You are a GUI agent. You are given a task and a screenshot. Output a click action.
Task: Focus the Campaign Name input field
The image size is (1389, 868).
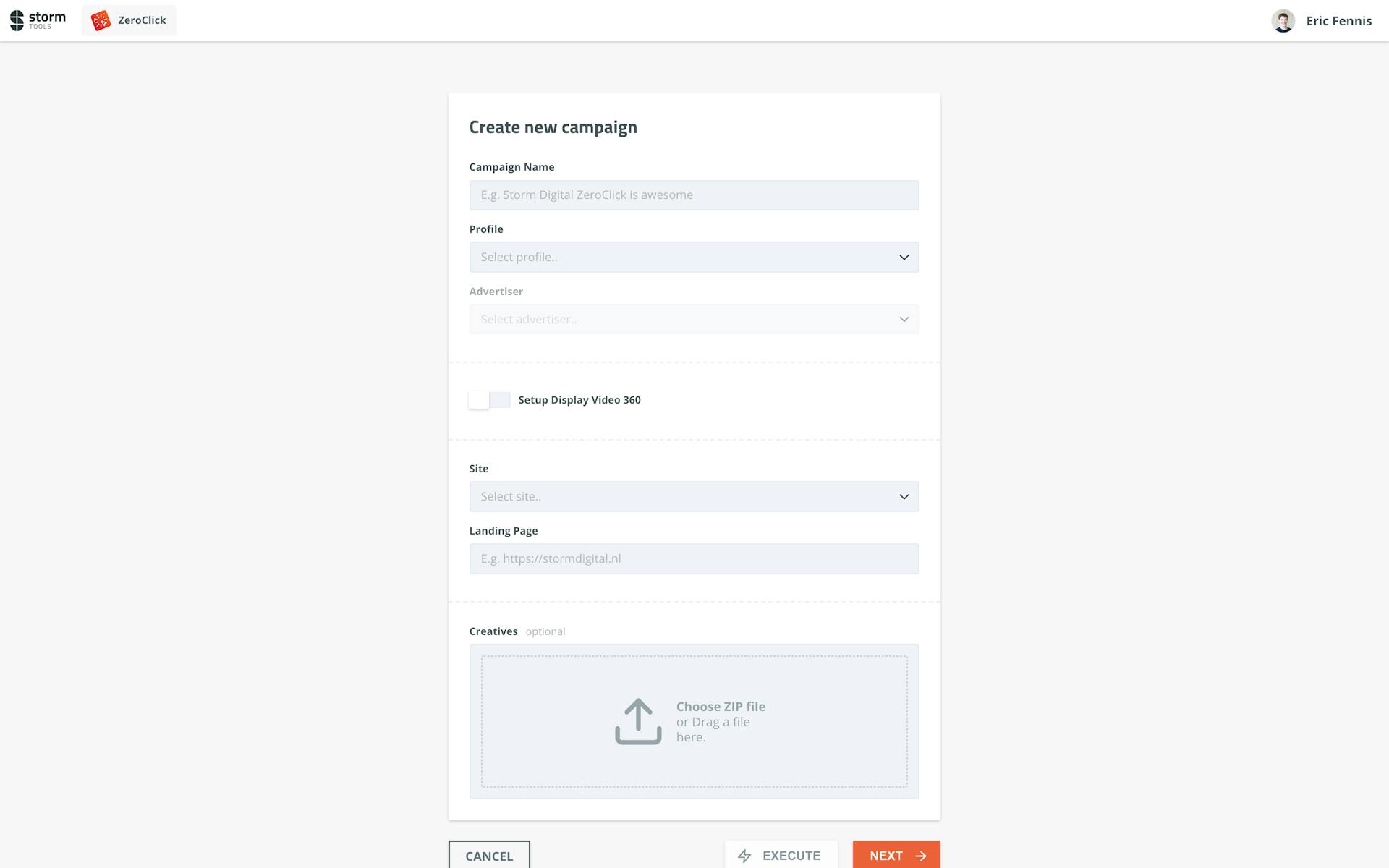(x=693, y=195)
